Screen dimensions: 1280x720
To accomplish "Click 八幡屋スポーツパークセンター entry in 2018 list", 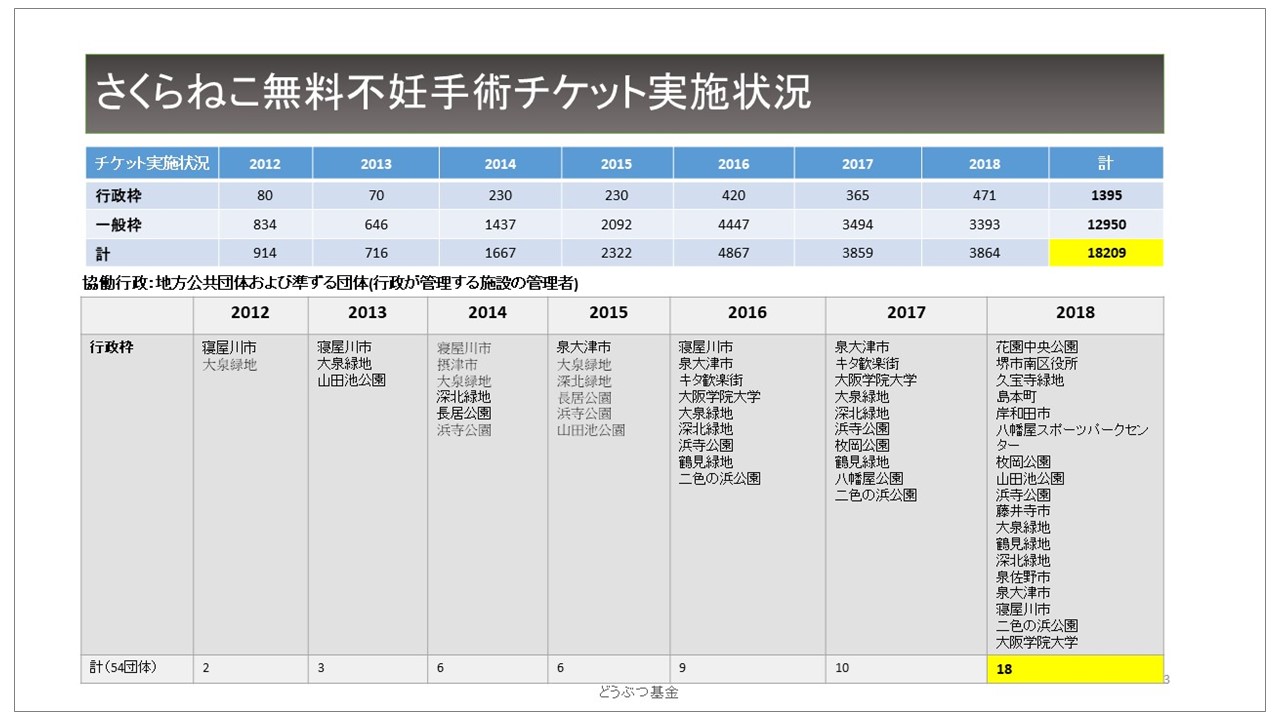I will pyautogui.click(x=1072, y=437).
